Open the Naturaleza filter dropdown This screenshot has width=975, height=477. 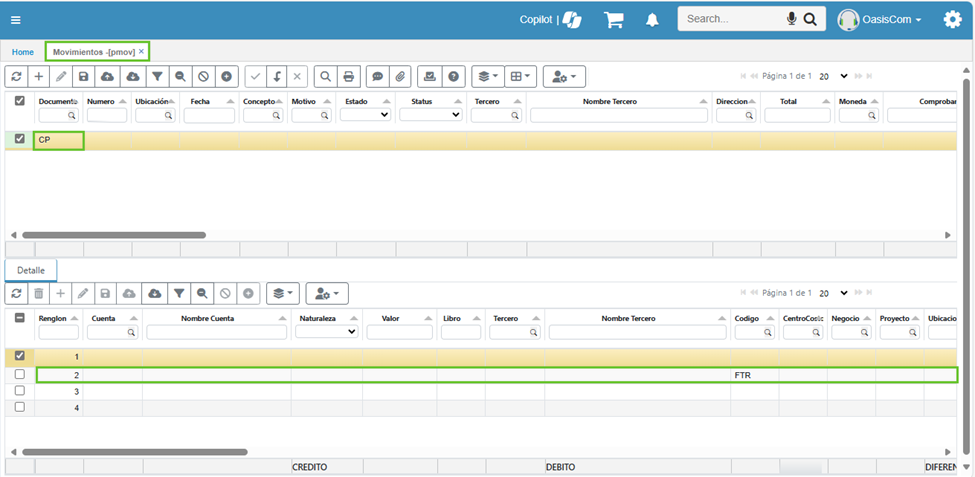(x=326, y=332)
